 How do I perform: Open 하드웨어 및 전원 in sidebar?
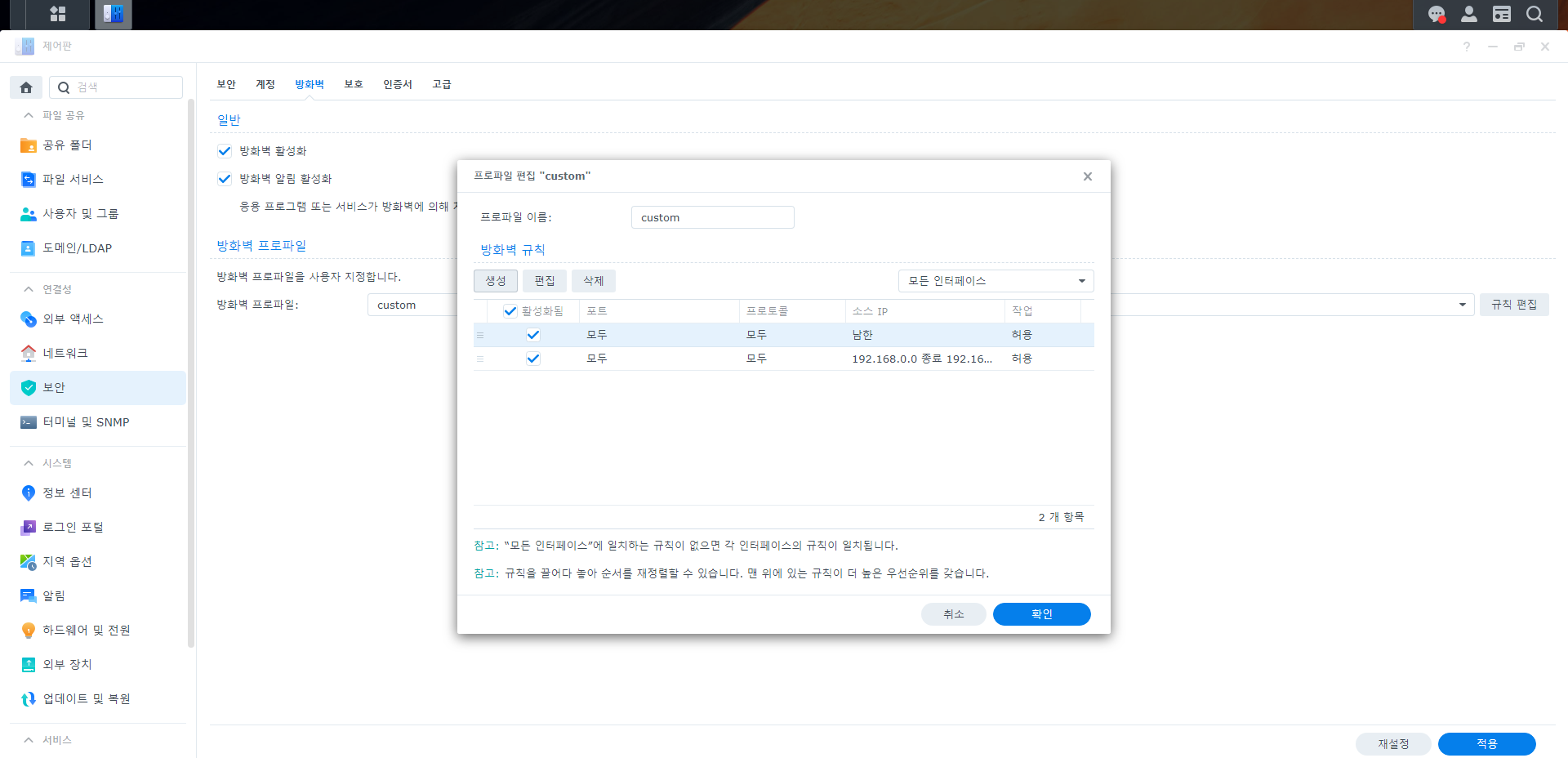98,631
